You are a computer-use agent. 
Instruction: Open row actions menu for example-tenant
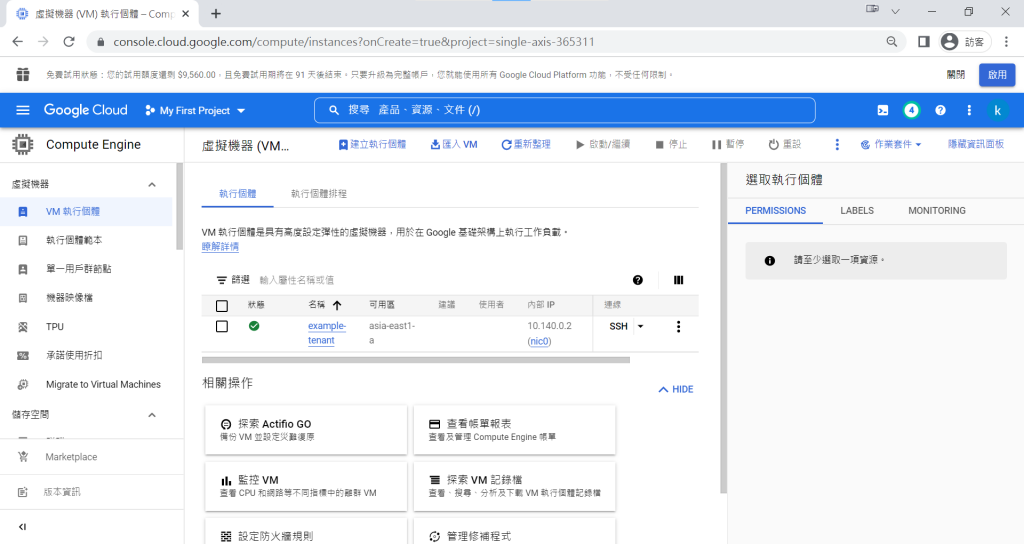(x=679, y=327)
